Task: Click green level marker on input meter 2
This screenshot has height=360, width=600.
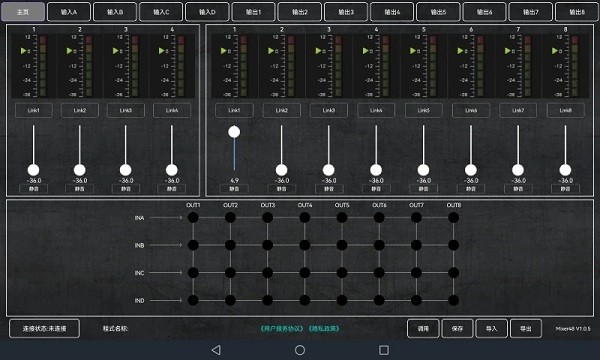Action: pyautogui.click(x=69, y=50)
